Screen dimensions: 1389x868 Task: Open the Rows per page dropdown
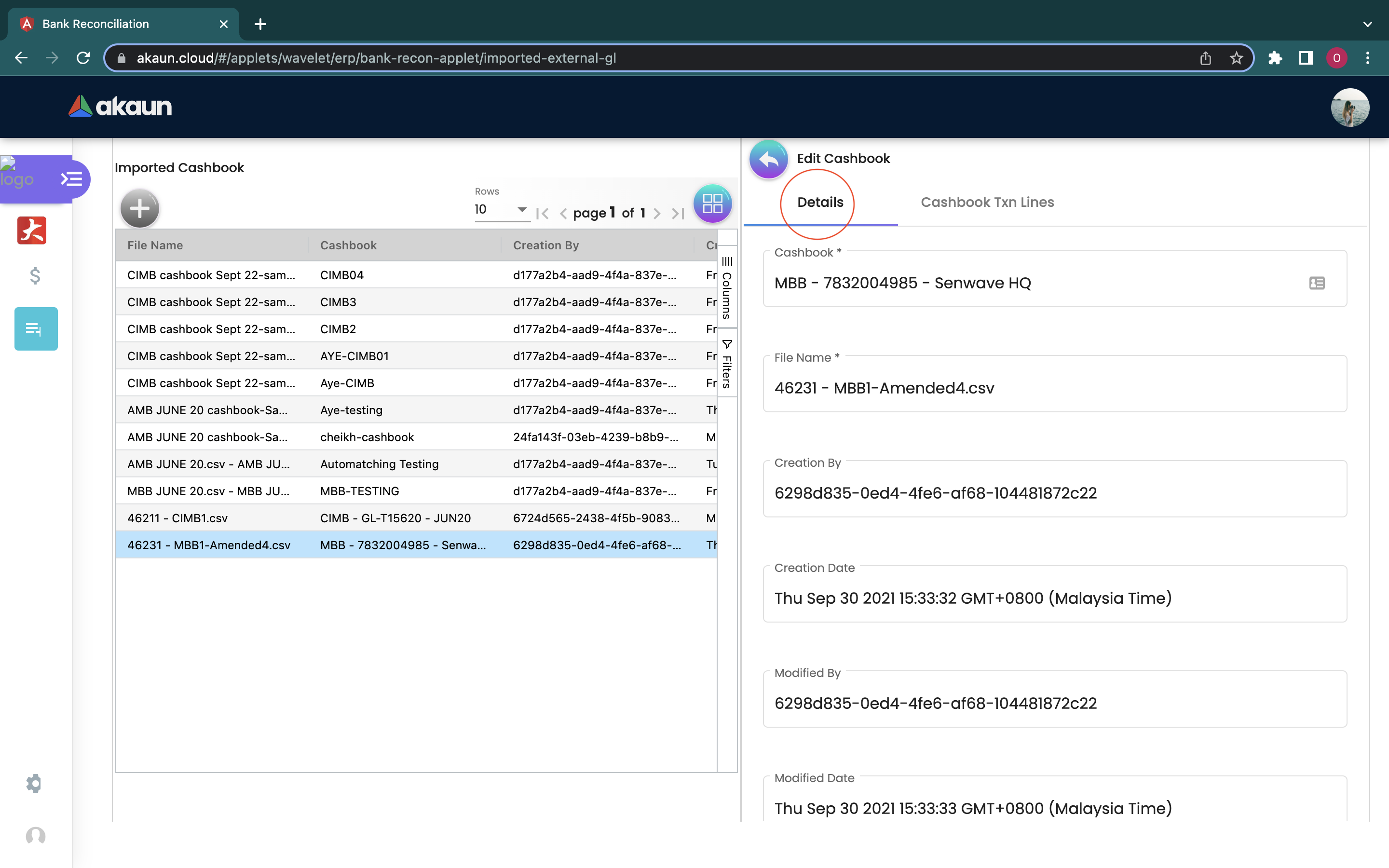pos(501,210)
